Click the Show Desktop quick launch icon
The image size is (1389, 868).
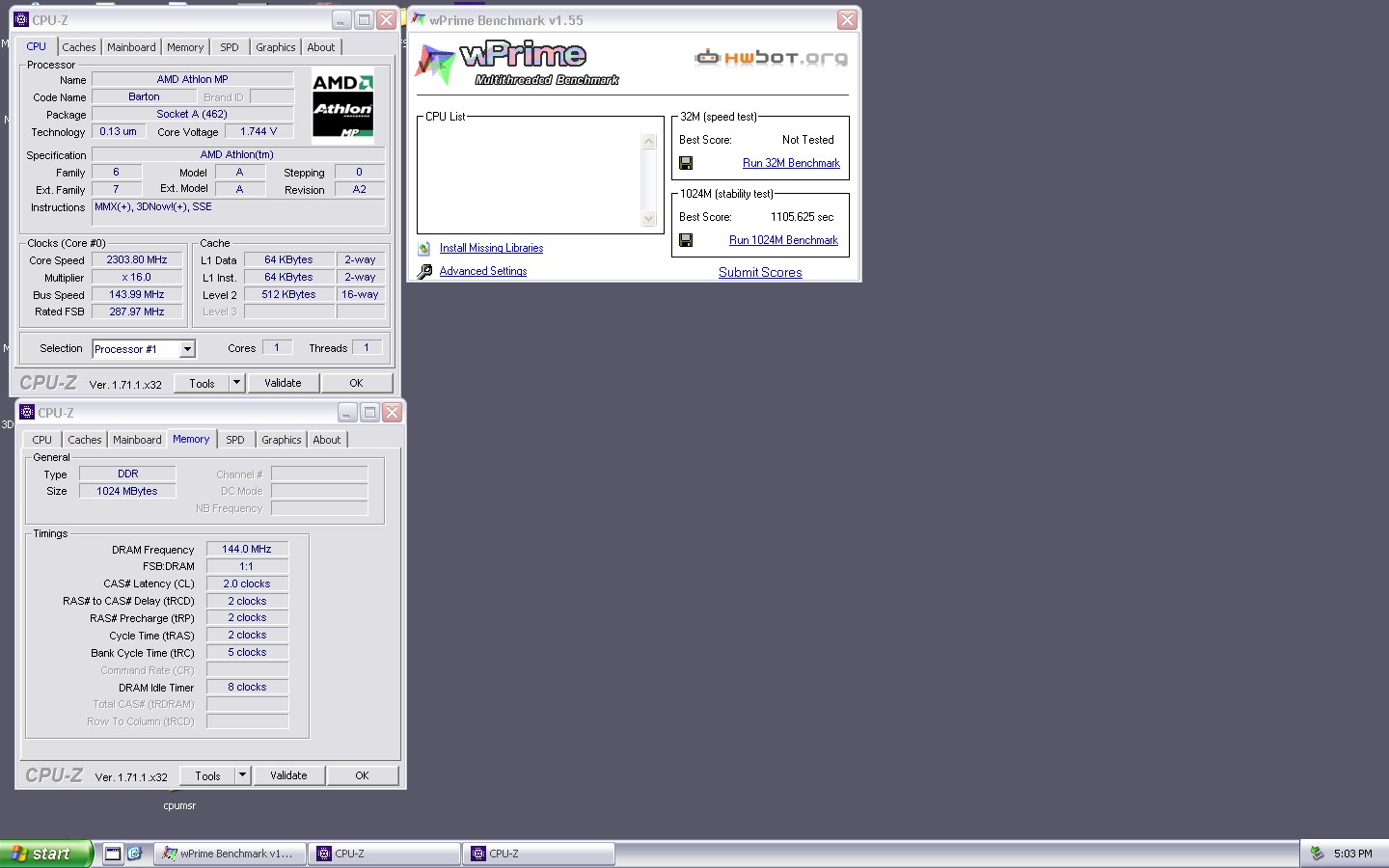pos(113,854)
